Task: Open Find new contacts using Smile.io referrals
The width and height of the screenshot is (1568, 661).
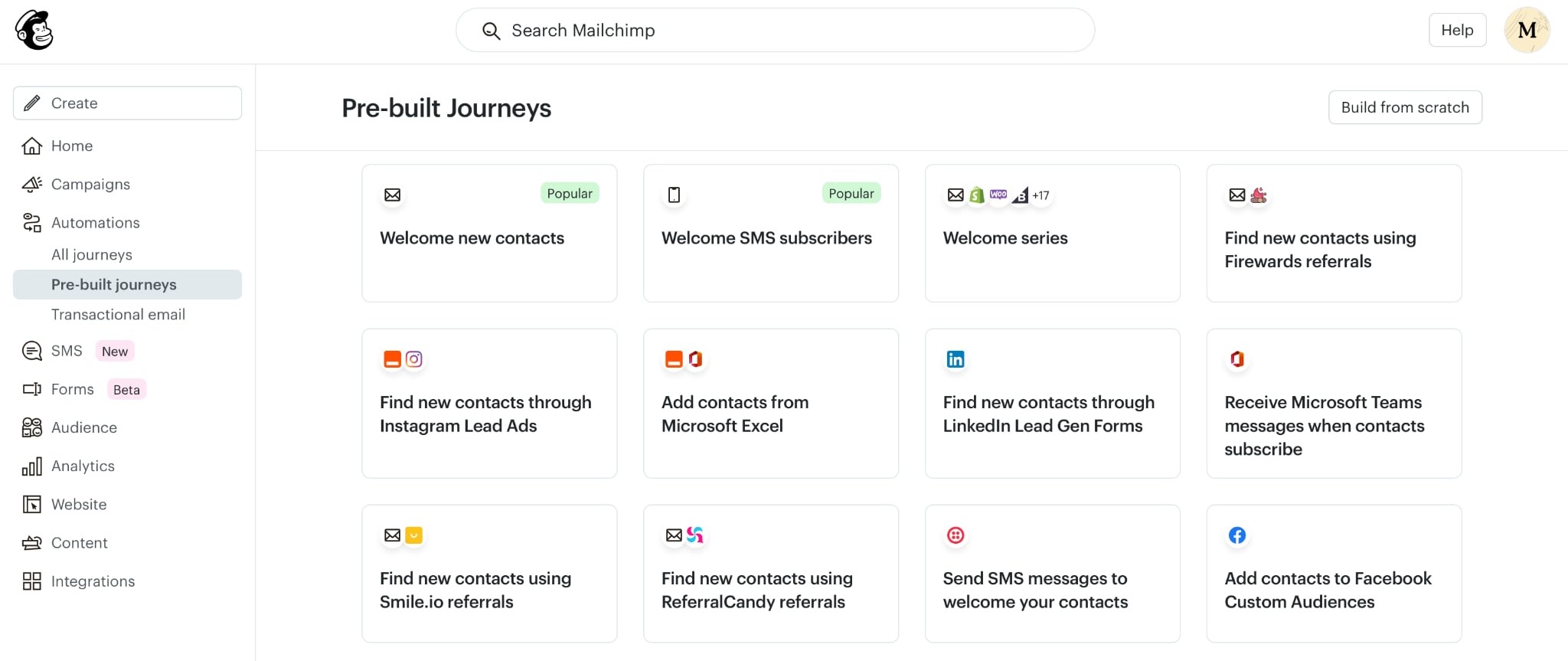Action: (x=489, y=573)
